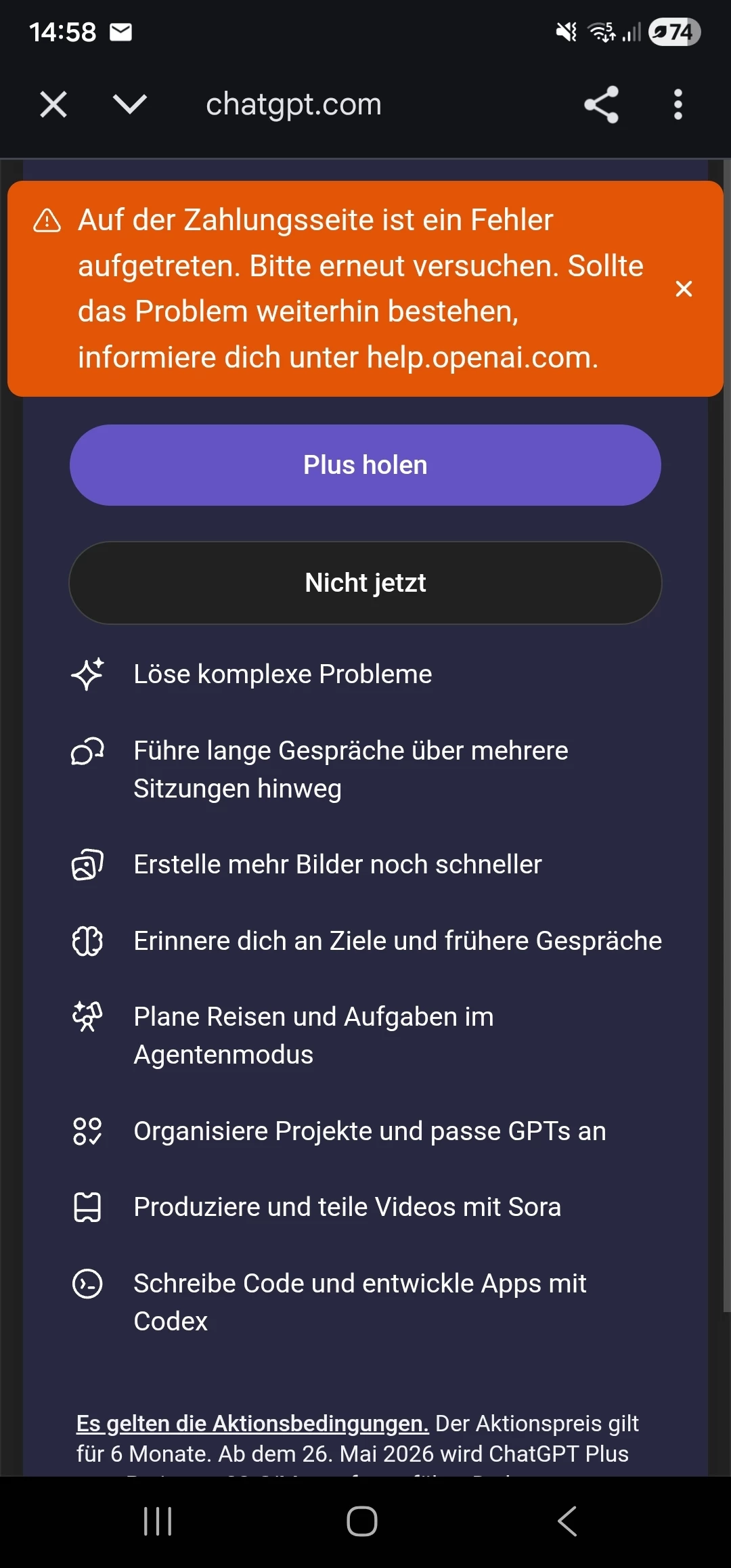
Task: Choose the Nicht jetzt button
Action: coord(365,583)
